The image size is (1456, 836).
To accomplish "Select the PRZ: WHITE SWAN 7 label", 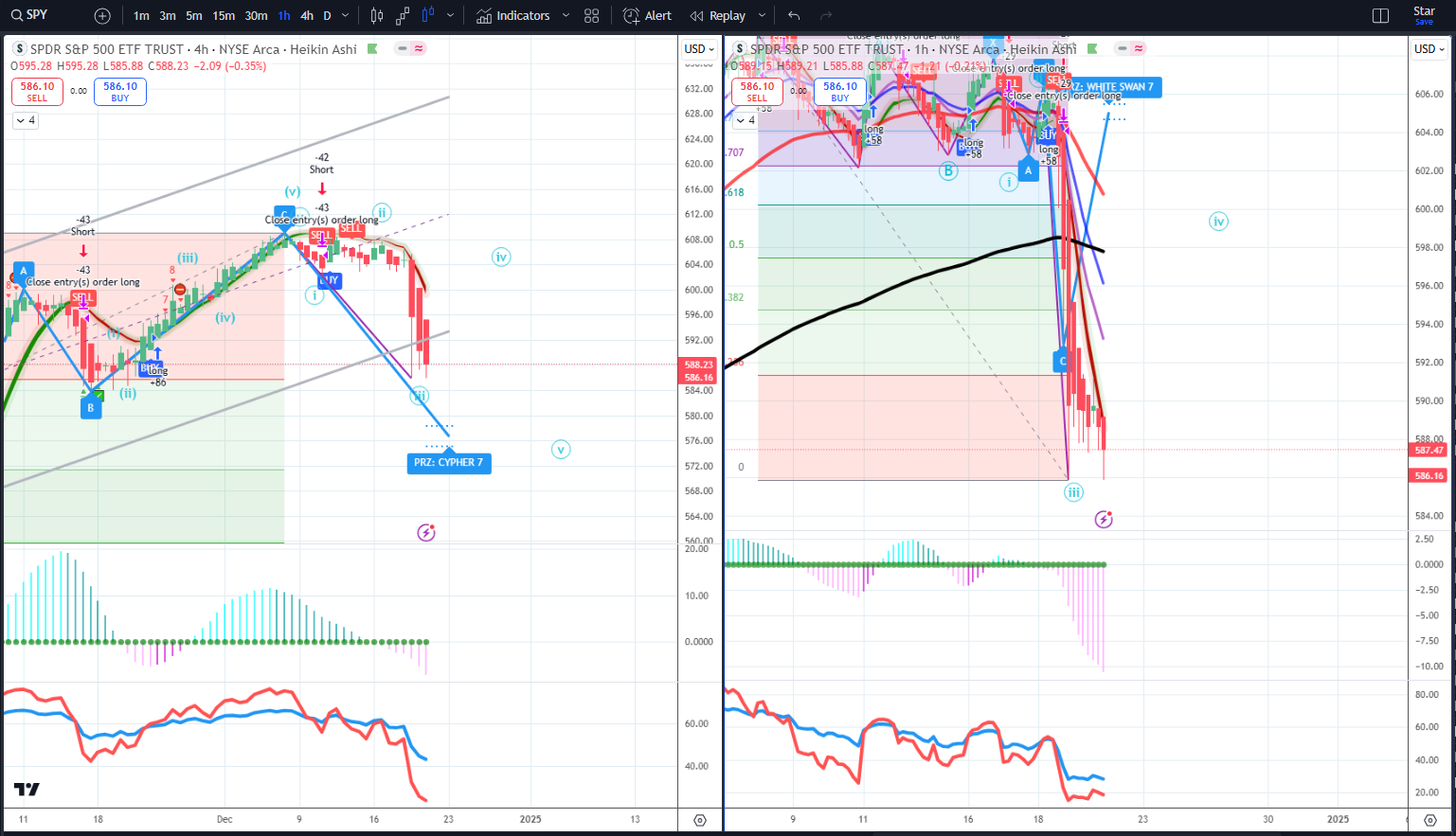I will click(x=1111, y=87).
